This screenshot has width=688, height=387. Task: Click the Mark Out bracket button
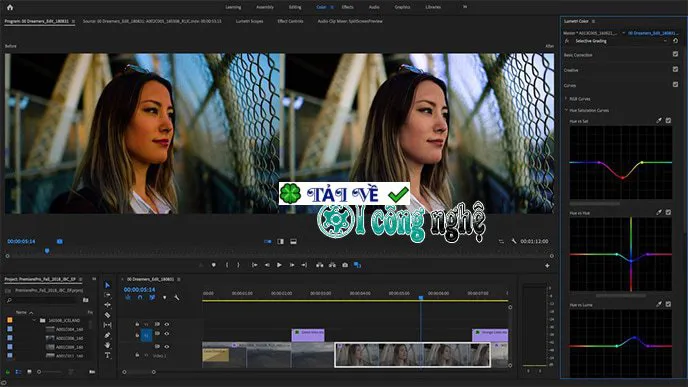point(238,265)
